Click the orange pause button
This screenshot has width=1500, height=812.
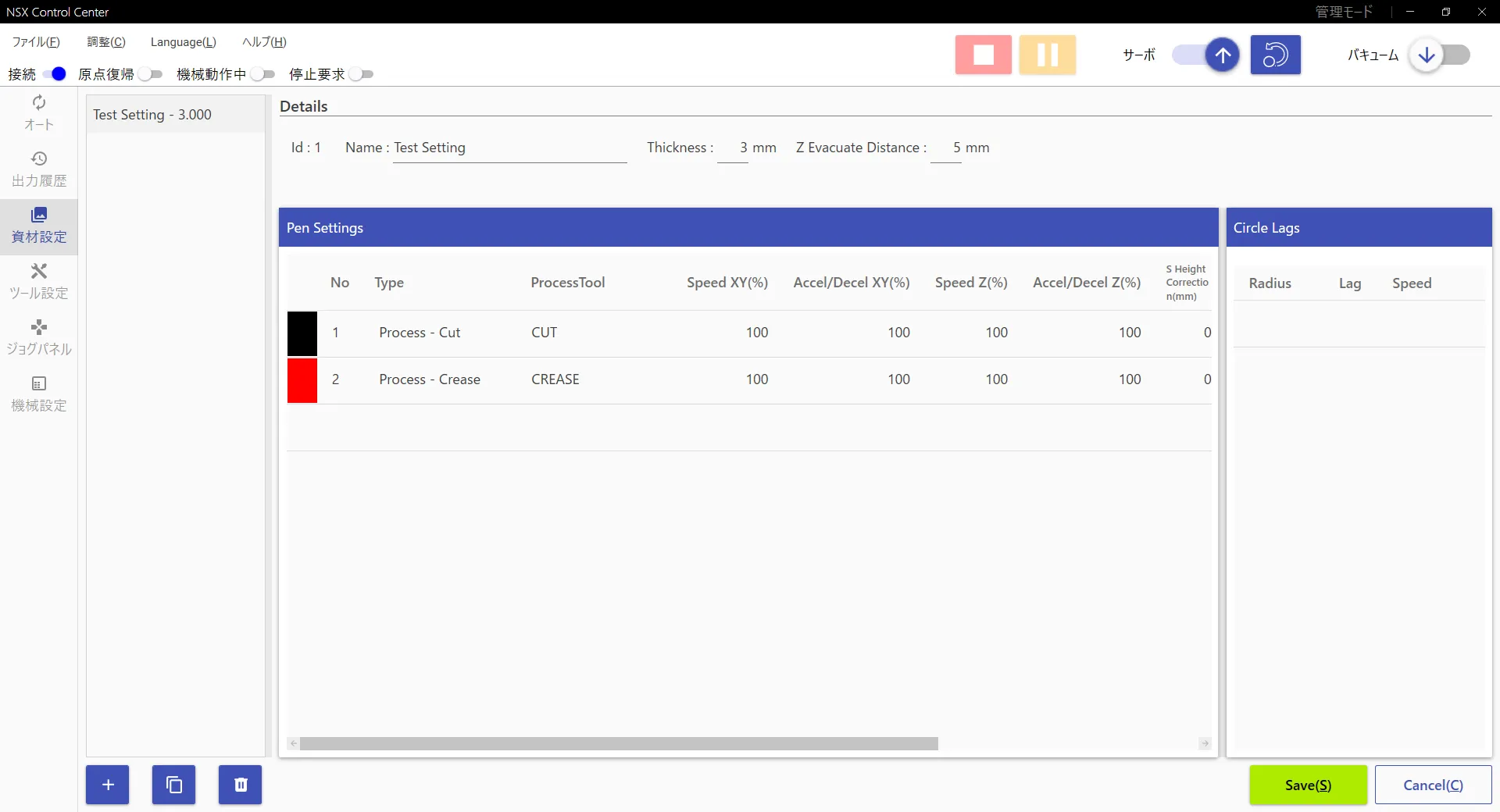point(1047,55)
